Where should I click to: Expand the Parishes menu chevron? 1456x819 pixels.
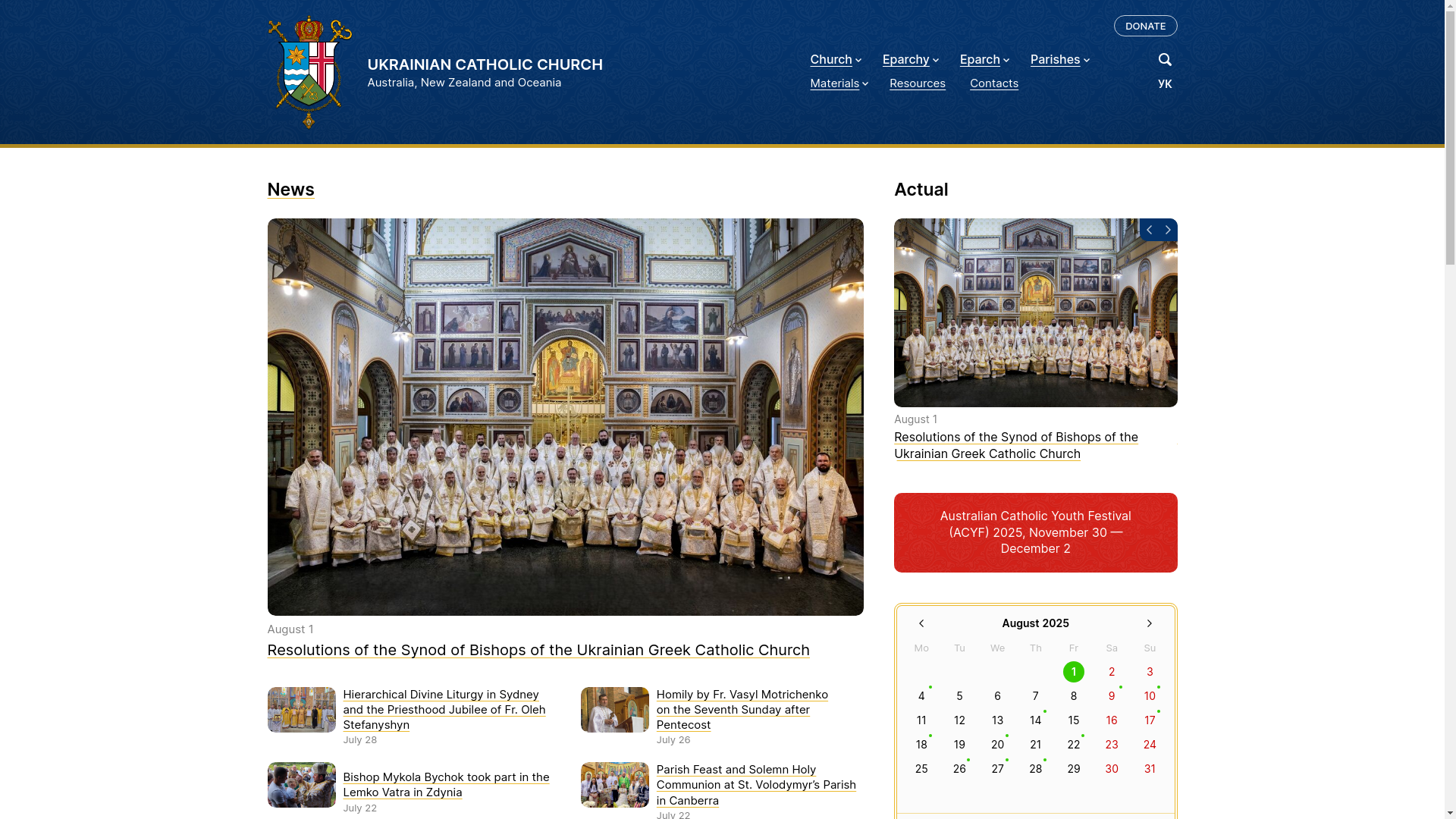pos(1087,61)
